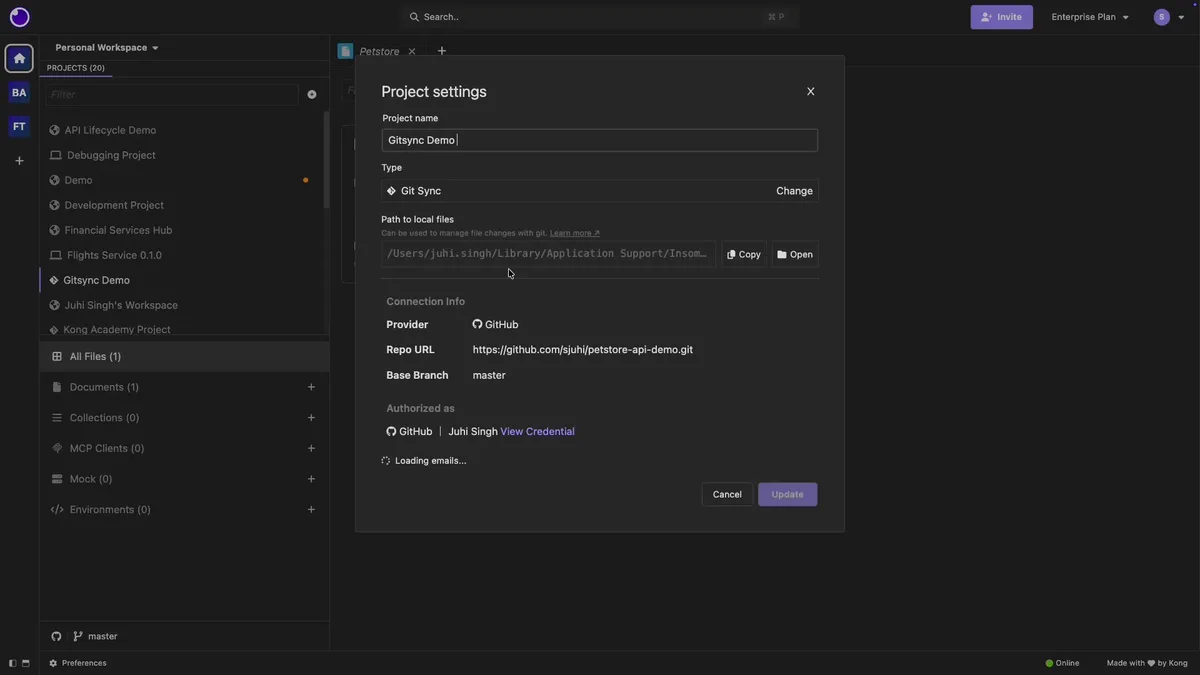The width and height of the screenshot is (1200, 675).
Task: Click the Search bar
Action: coord(600,17)
